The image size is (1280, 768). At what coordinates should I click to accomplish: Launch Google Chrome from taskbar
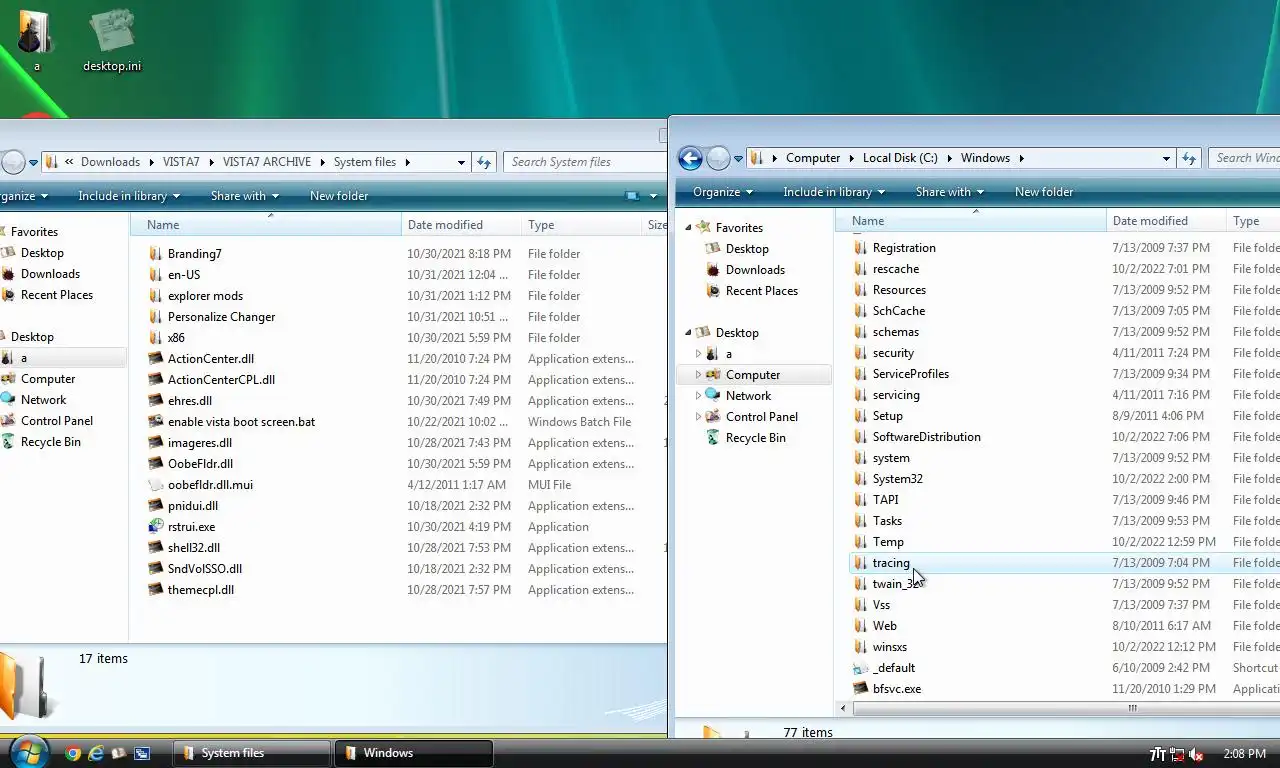(x=72, y=753)
